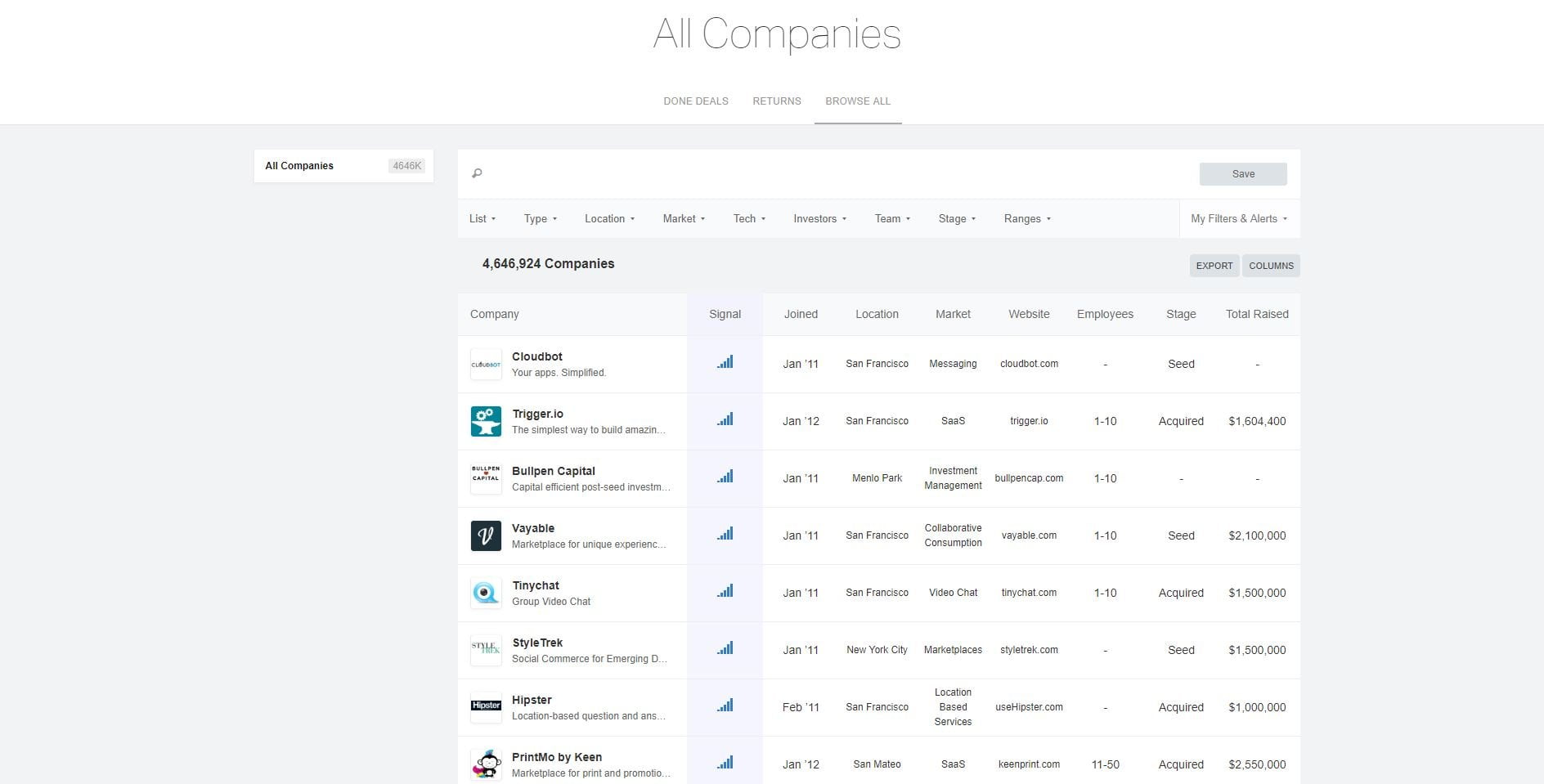Open the Vayable company name
The image size is (1544, 784).
pyautogui.click(x=533, y=529)
